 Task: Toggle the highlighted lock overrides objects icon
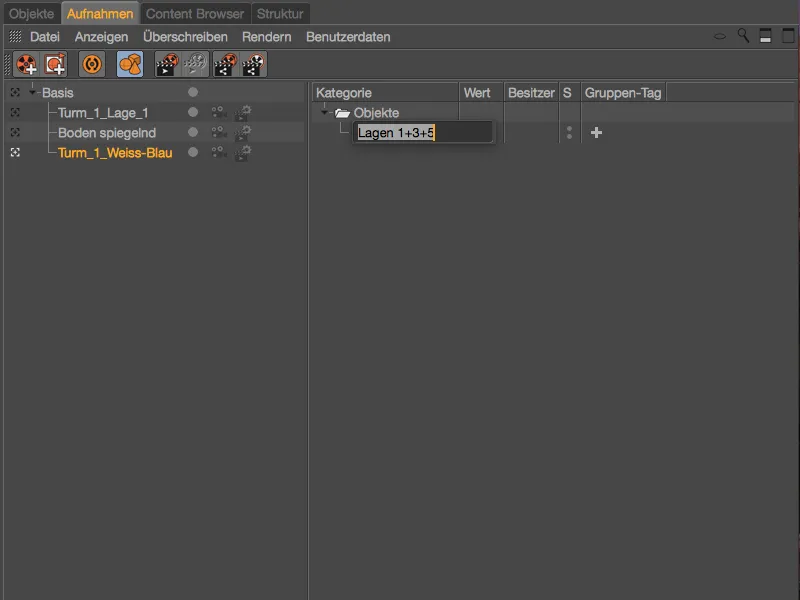click(130, 64)
